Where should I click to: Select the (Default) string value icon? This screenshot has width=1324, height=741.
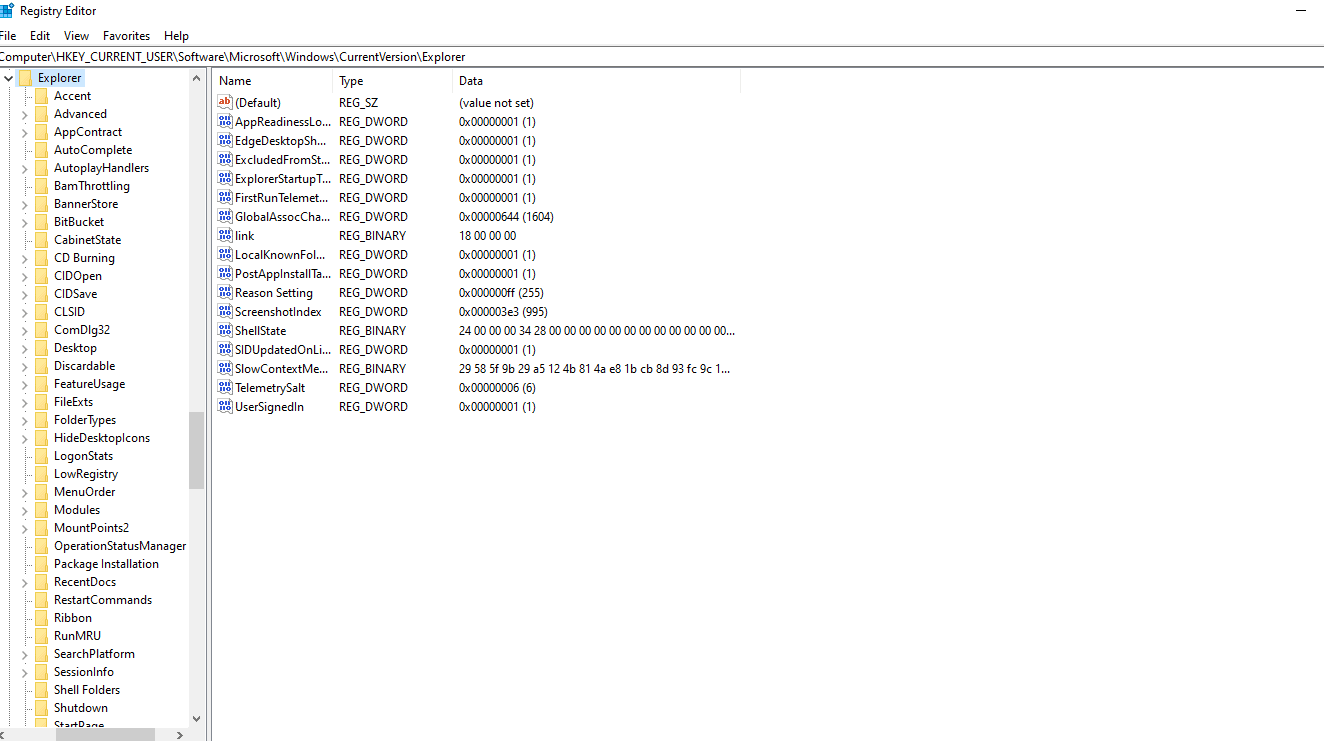pos(225,103)
